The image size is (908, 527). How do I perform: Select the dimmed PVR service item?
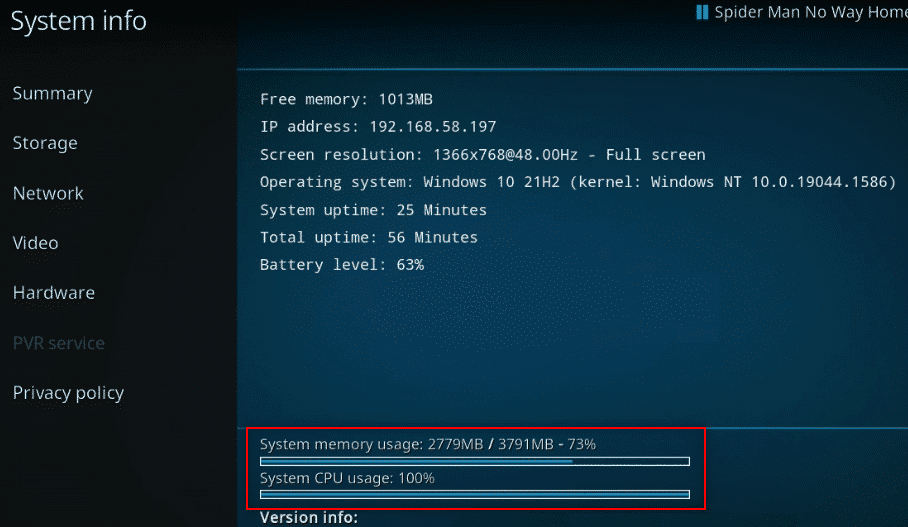click(59, 343)
